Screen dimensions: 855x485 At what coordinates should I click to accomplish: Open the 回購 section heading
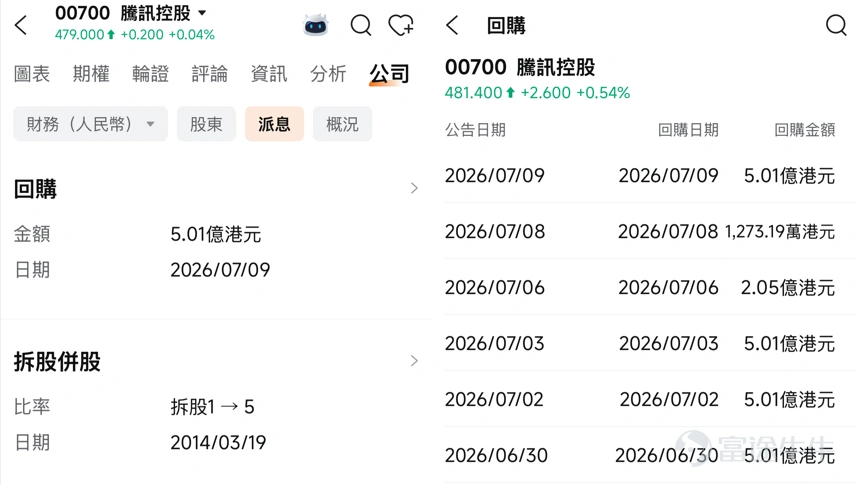pyautogui.click(x=35, y=189)
